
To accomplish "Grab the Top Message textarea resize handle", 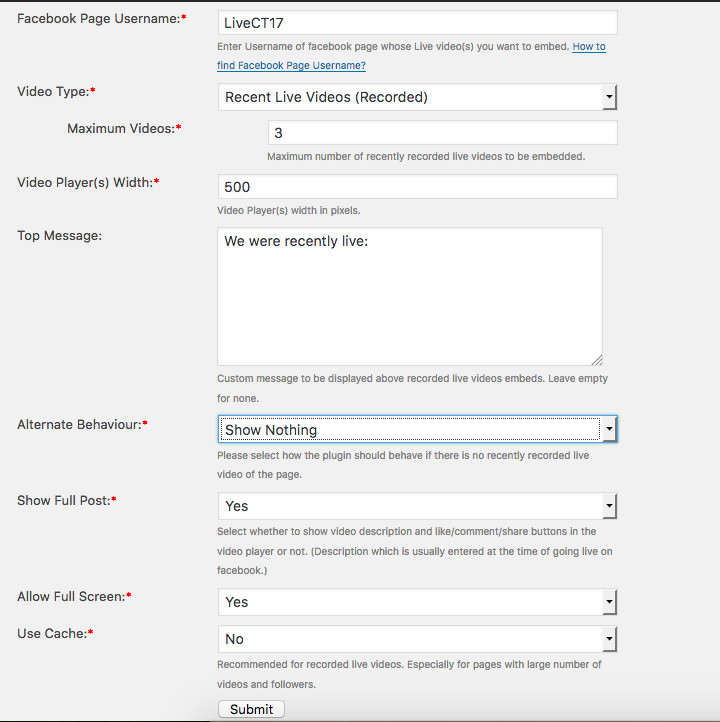I will (597, 360).
